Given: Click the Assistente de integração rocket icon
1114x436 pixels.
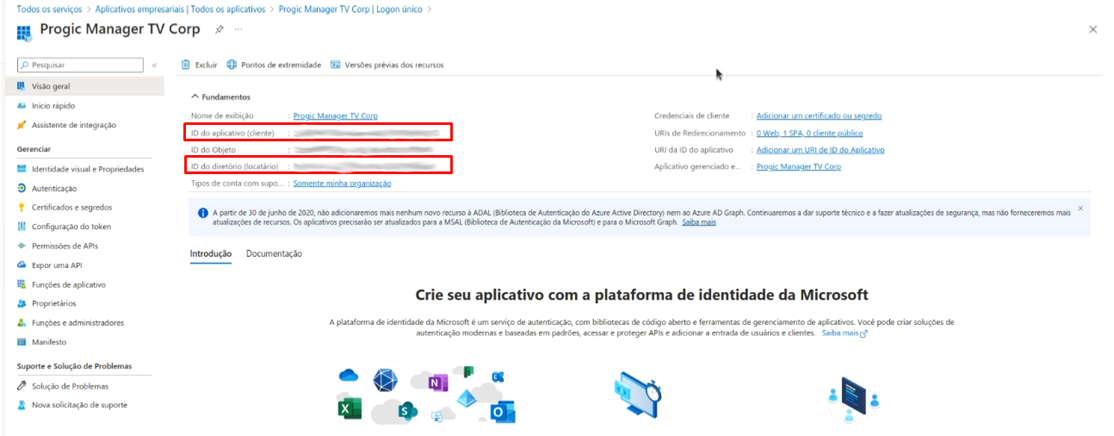Looking at the screenshot, I should pyautogui.click(x=21, y=125).
